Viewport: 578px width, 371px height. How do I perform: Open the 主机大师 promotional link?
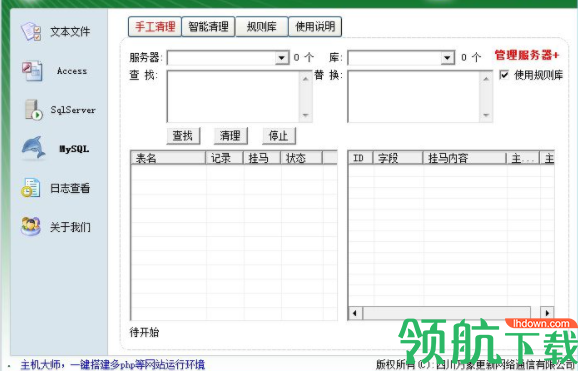[112, 365]
